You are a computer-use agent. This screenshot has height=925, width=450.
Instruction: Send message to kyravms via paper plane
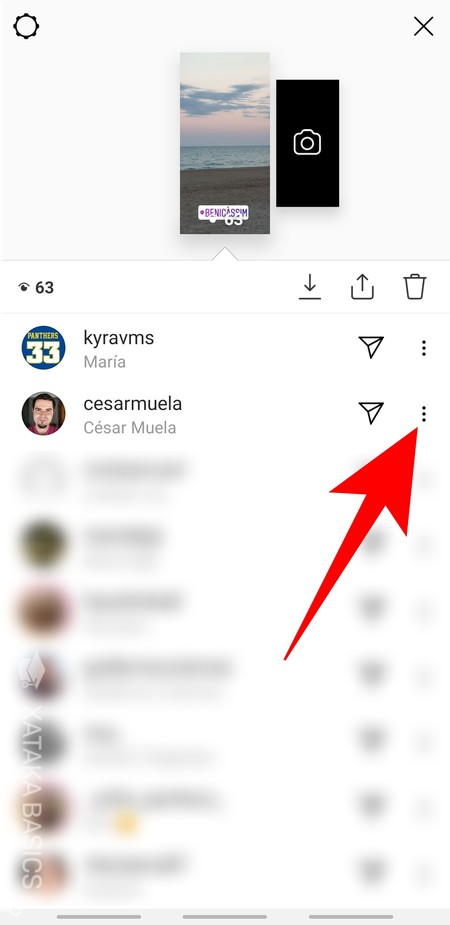tap(371, 347)
